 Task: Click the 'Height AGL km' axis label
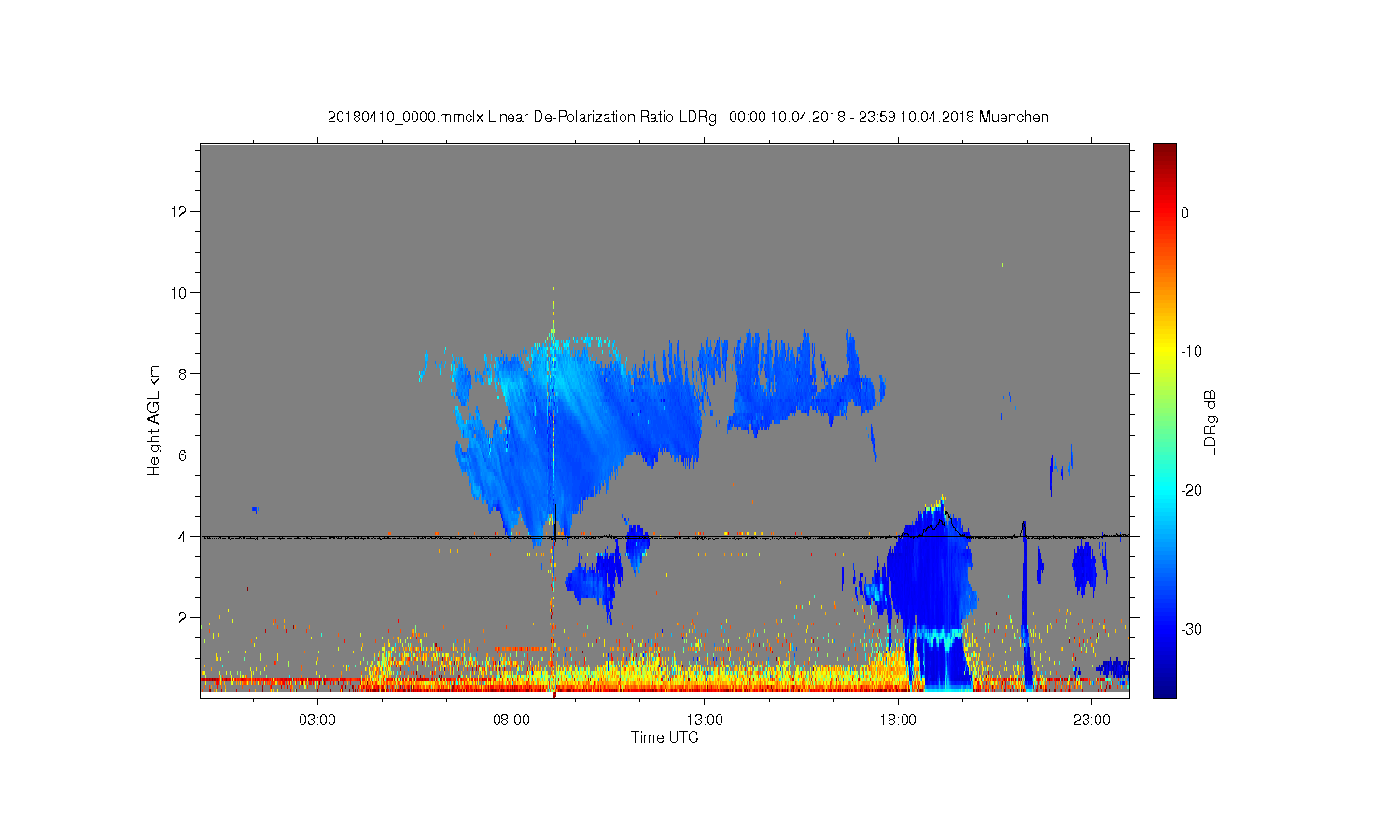click(x=154, y=420)
